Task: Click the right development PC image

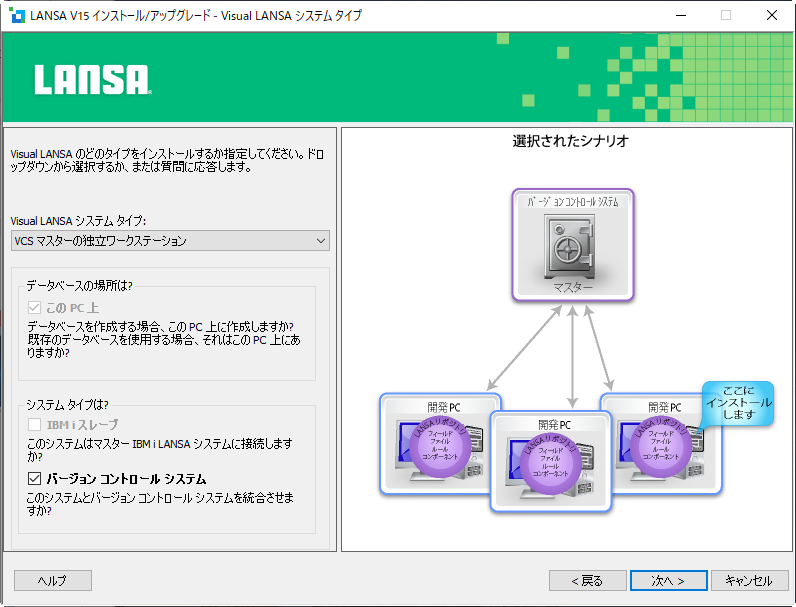Action: pyautogui.click(x=660, y=443)
